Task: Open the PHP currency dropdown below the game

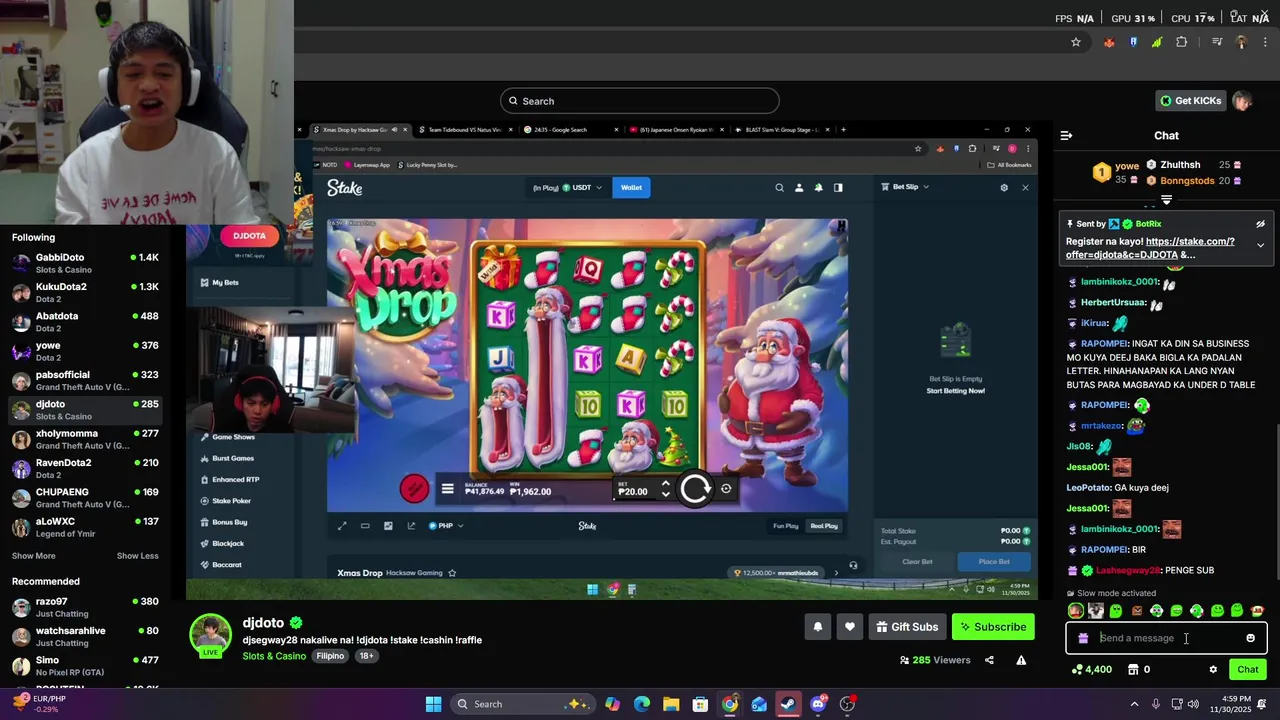Action: pyautogui.click(x=446, y=526)
